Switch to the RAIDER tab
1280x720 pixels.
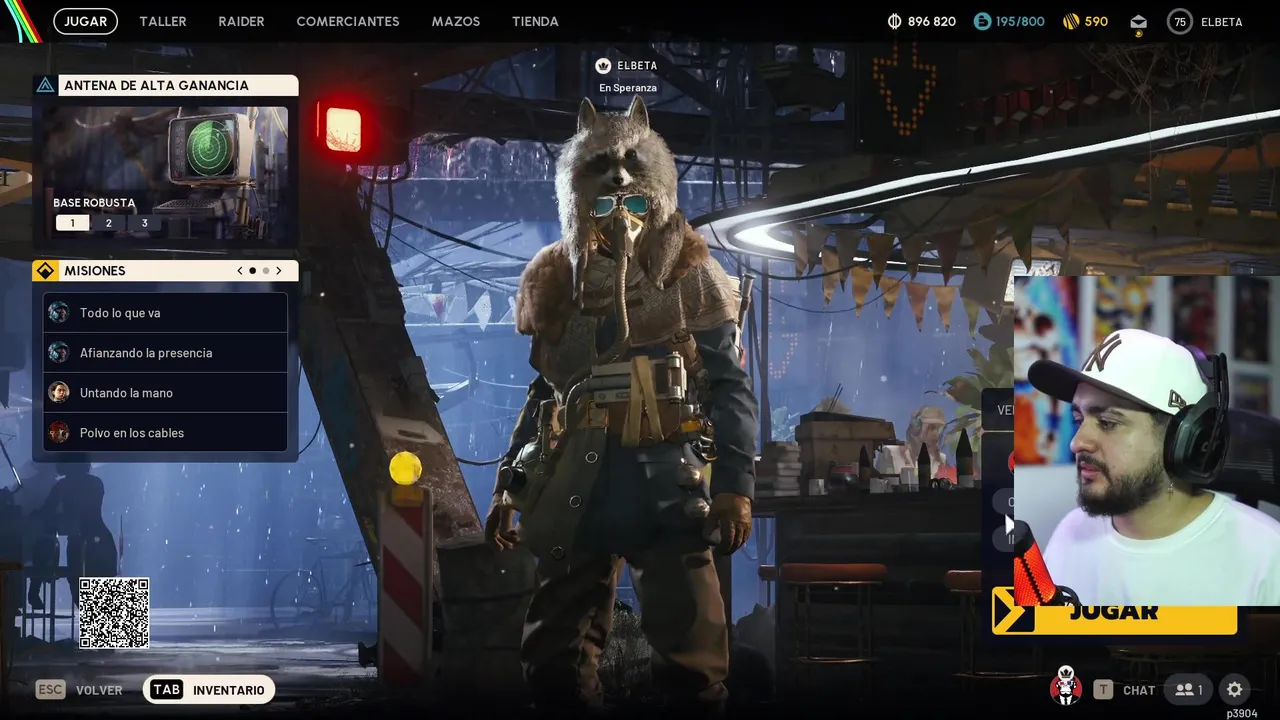(241, 21)
